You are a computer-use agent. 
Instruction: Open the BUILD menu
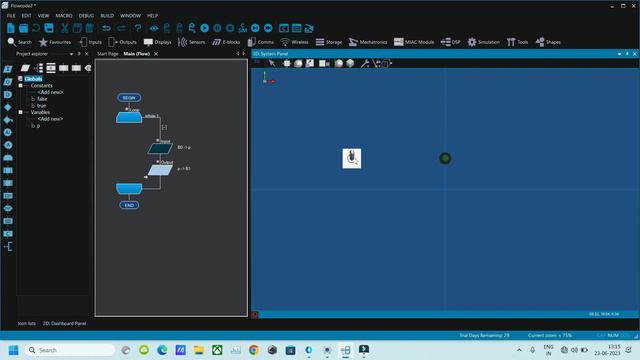click(x=107, y=16)
